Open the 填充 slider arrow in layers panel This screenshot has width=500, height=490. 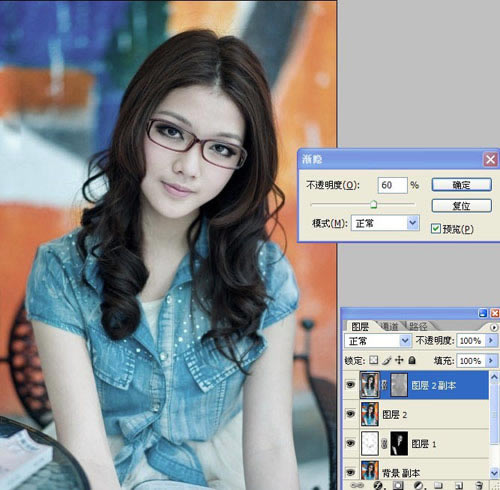[x=491, y=361]
